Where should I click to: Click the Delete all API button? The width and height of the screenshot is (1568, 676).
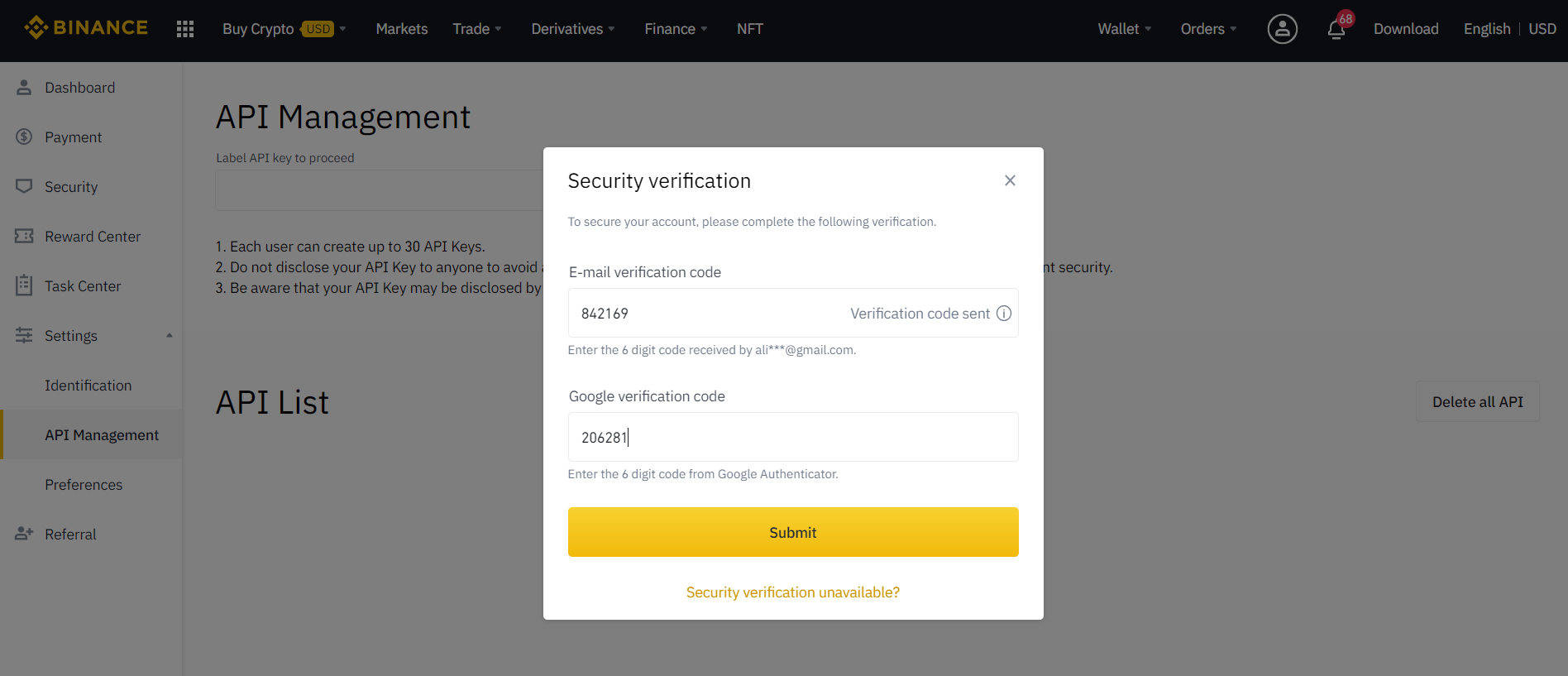(1477, 401)
